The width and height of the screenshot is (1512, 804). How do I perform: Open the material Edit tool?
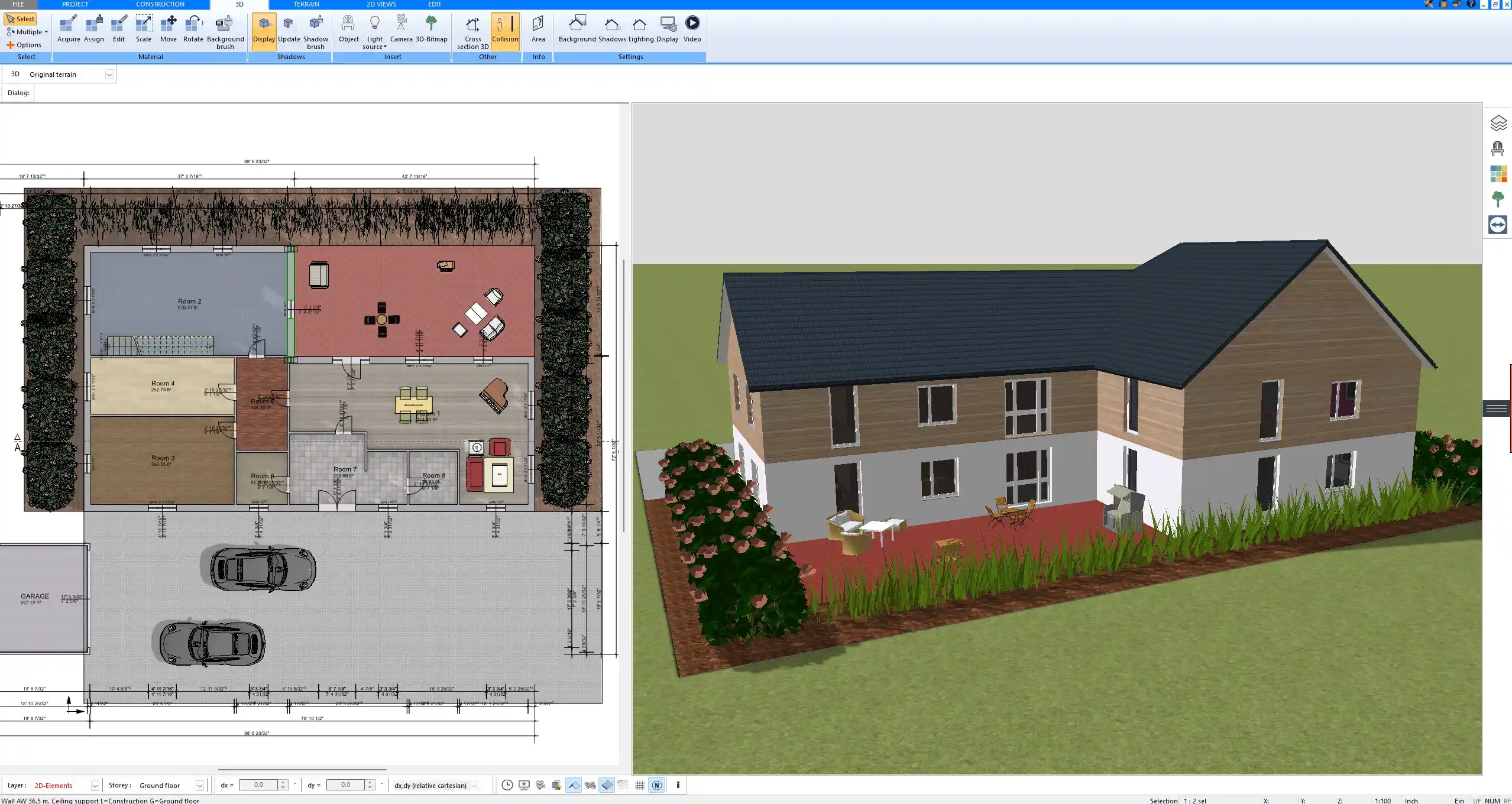click(119, 30)
